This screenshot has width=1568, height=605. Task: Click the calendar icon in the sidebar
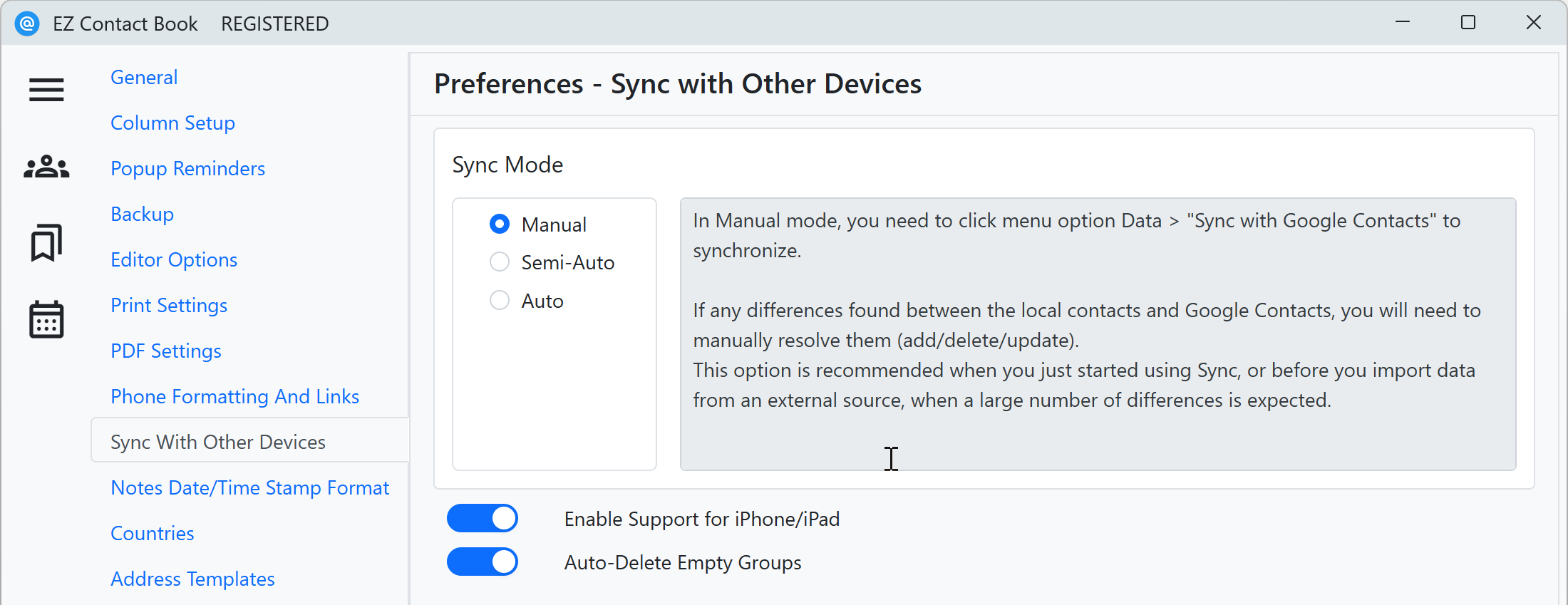(46, 319)
